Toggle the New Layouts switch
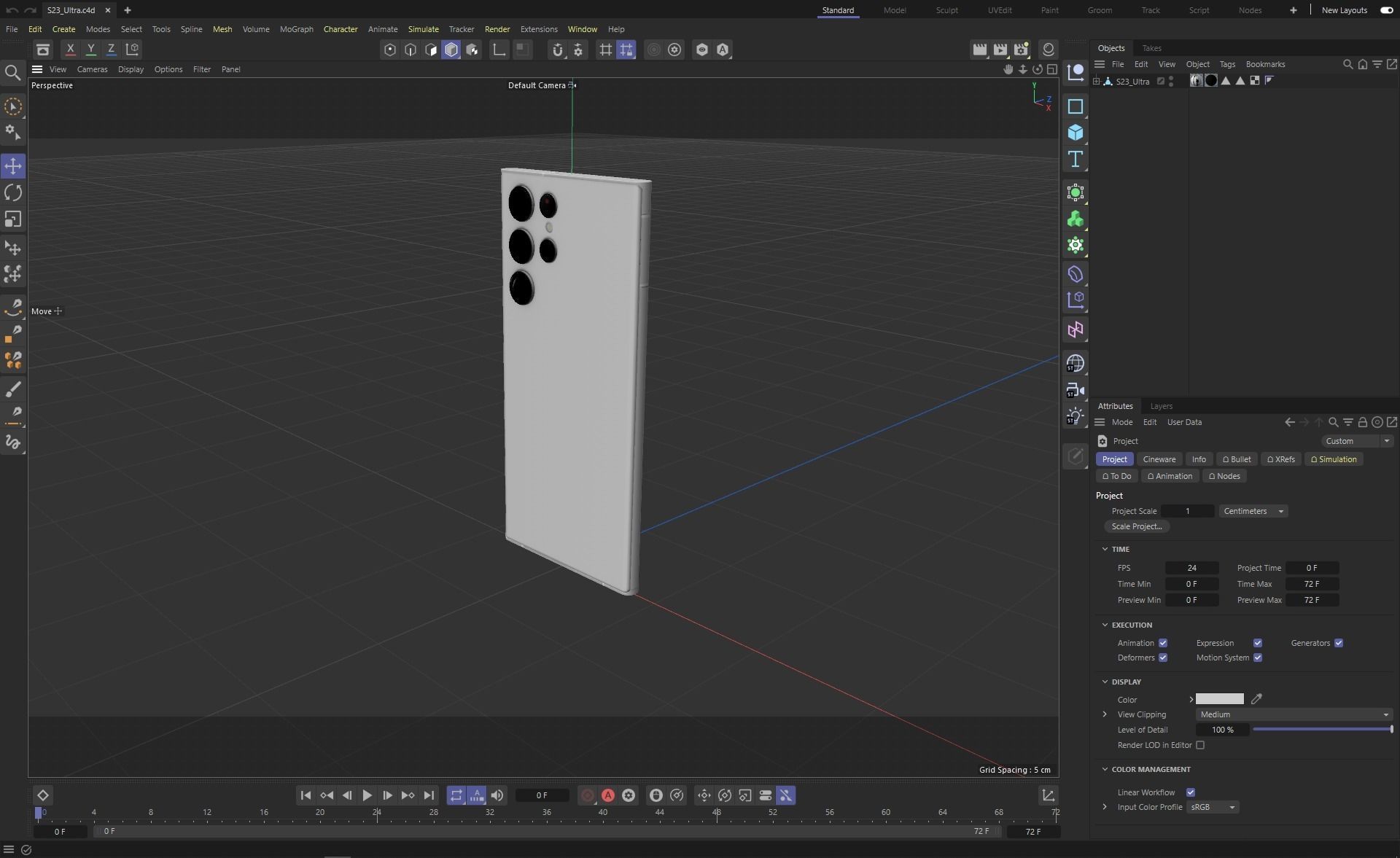Image resolution: width=1400 pixels, height=858 pixels. [1386, 10]
